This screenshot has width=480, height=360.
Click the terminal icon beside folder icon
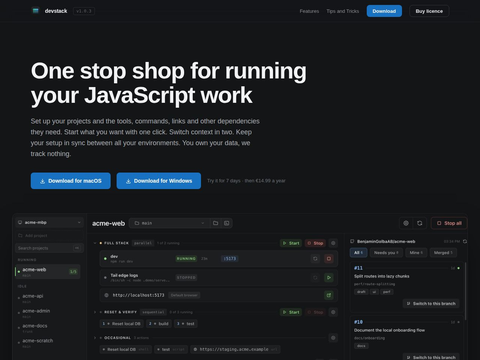pos(227,223)
